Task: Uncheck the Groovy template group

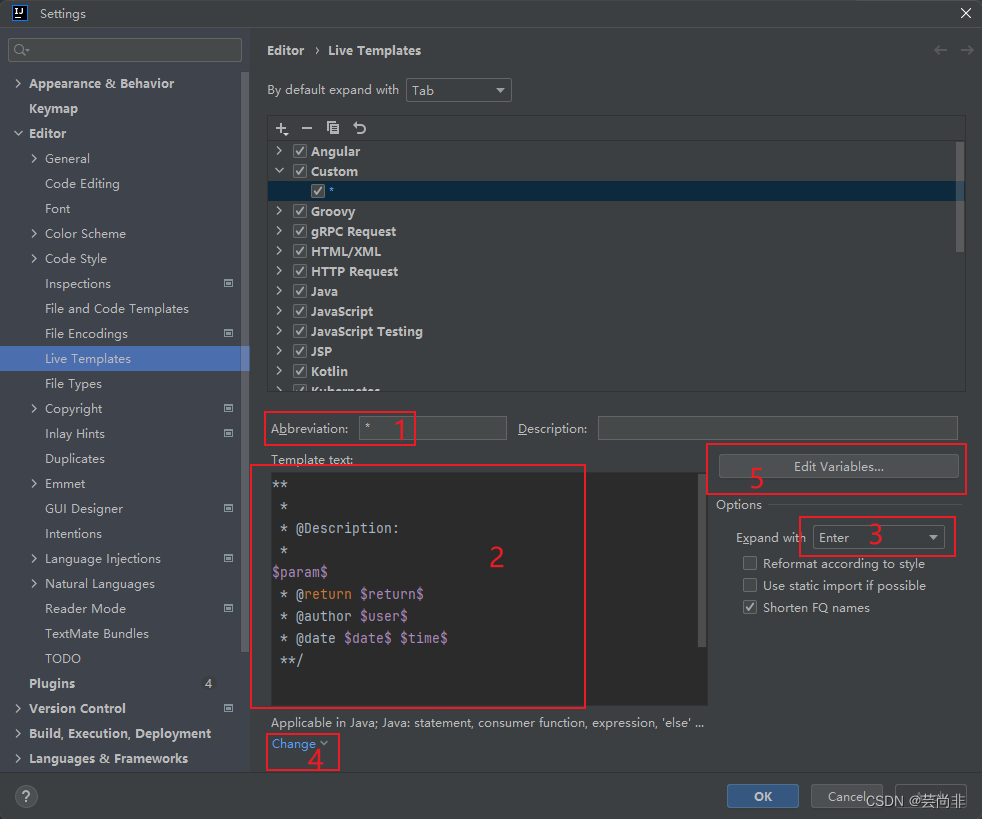Action: (300, 211)
